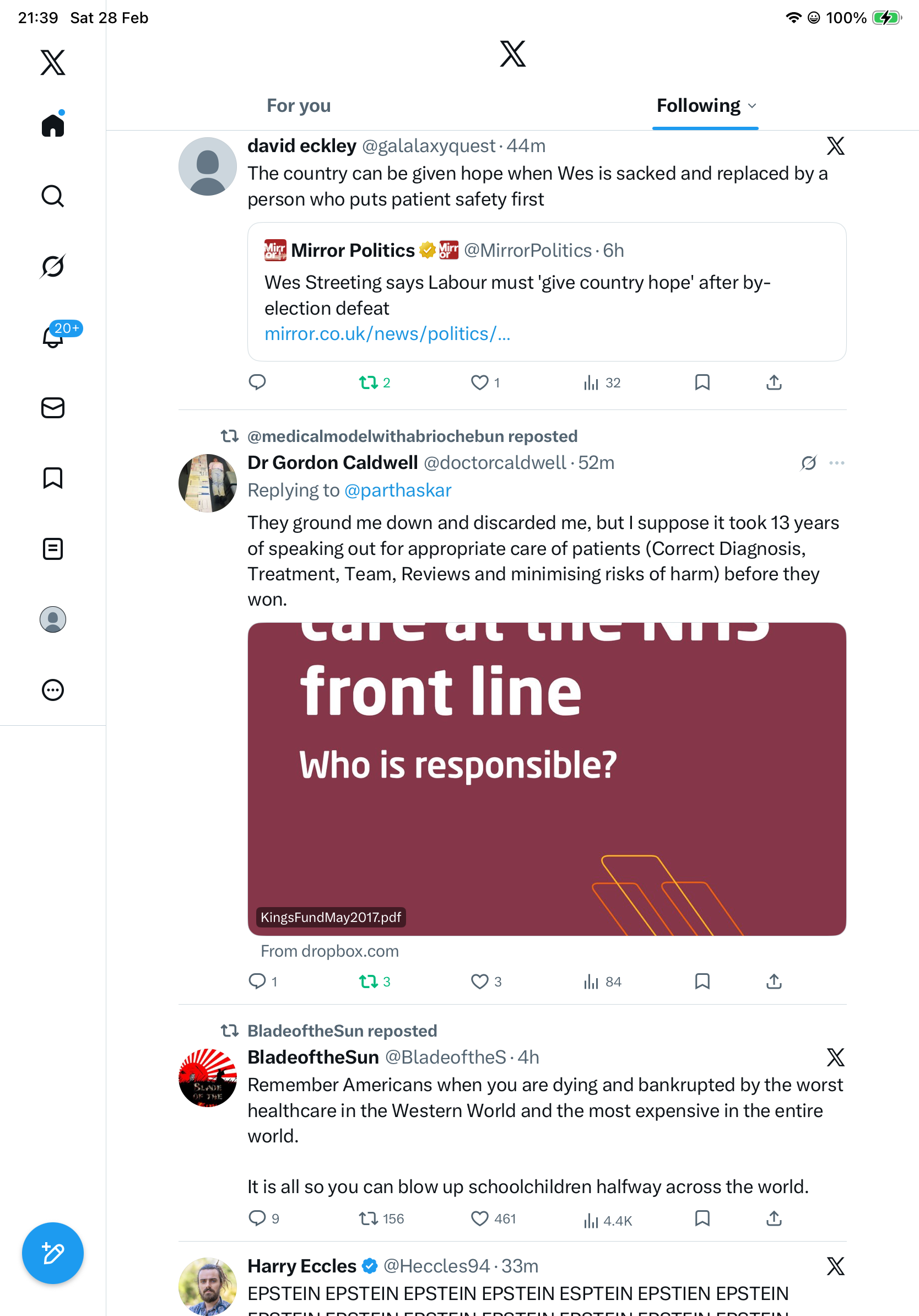The image size is (919, 1316).
Task: Open Bookmarks in the sidebar
Action: [x=53, y=478]
